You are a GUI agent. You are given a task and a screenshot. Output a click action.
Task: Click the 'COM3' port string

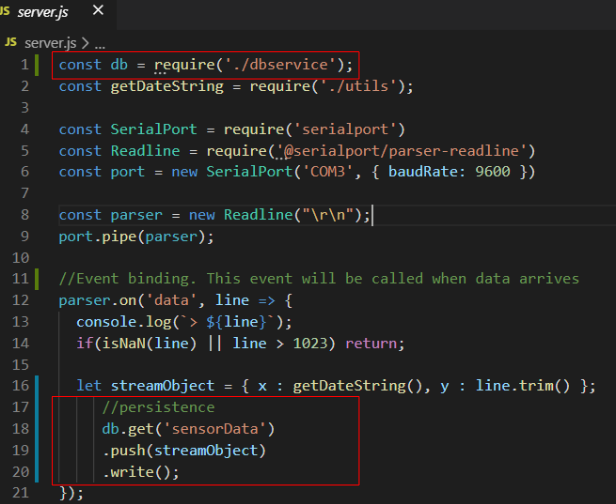tap(328, 172)
